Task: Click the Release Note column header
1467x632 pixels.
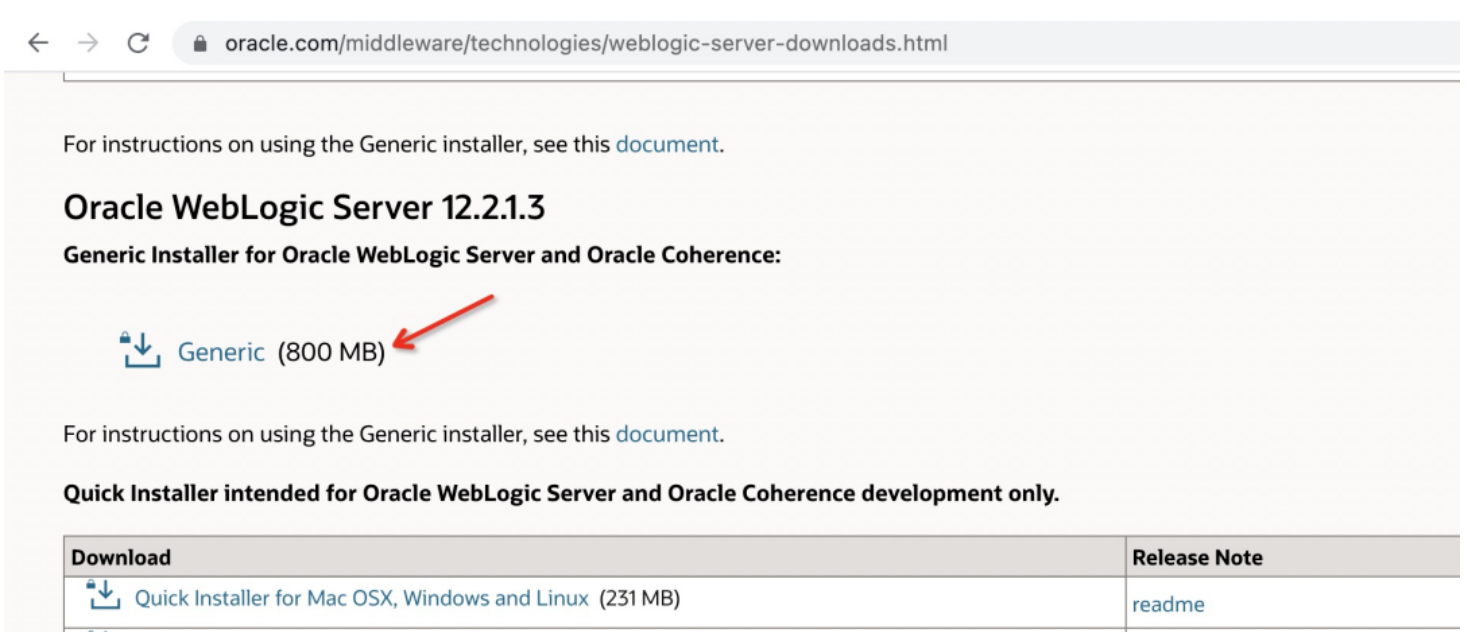Action: tap(1197, 557)
